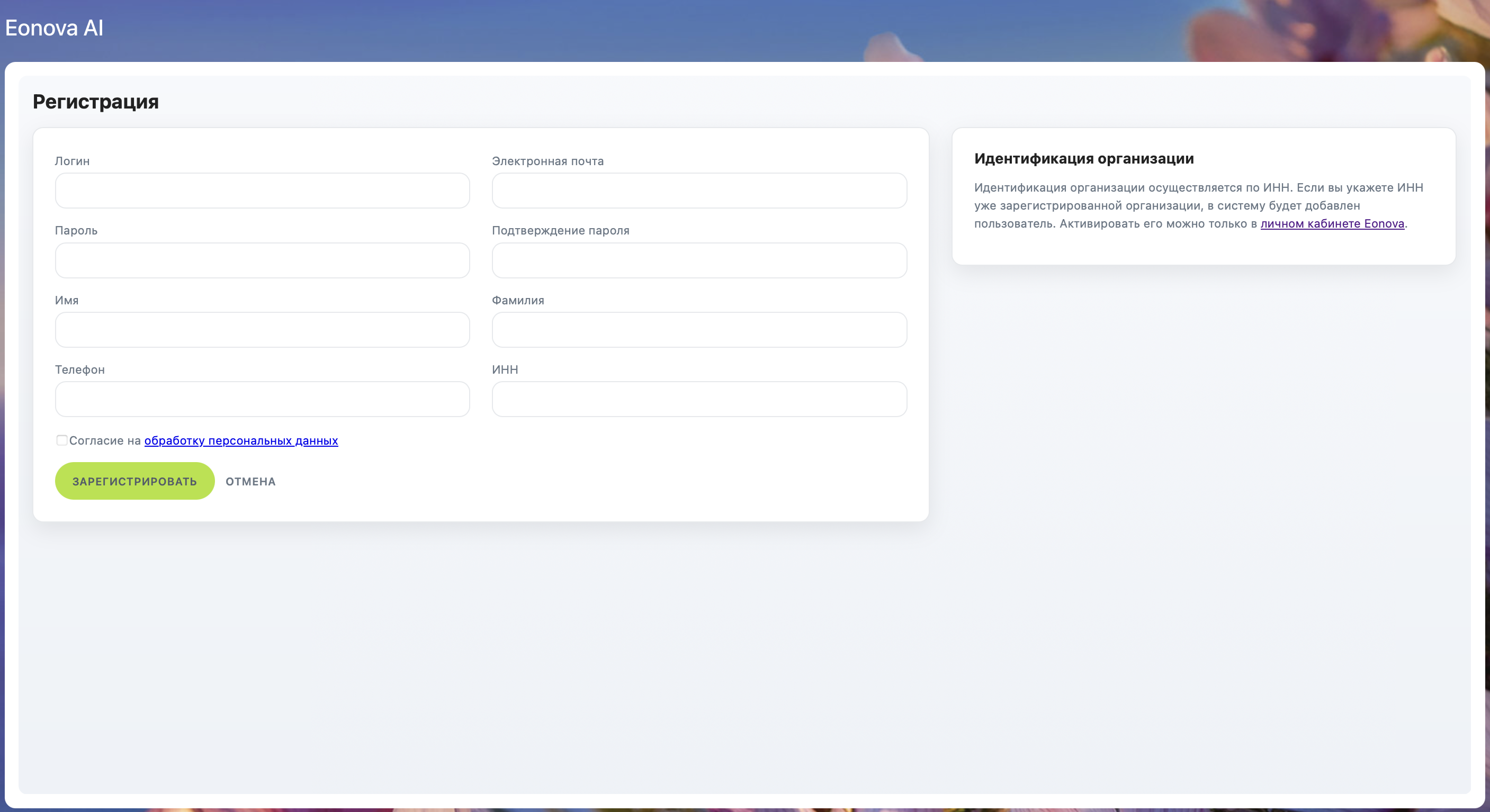Select the Подтверждение пароля input field

click(699, 260)
